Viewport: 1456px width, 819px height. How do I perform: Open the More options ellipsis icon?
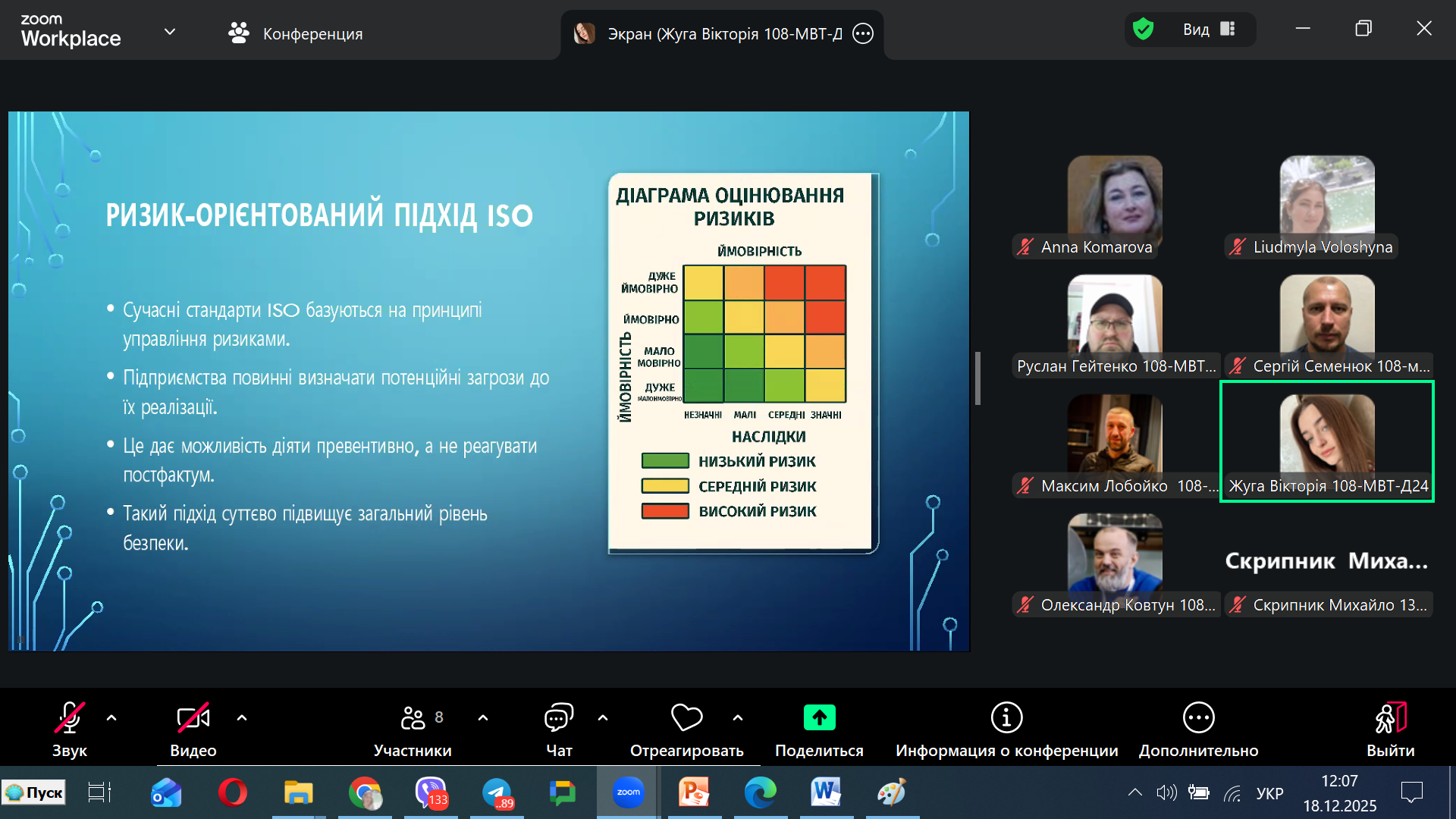pos(1198,717)
